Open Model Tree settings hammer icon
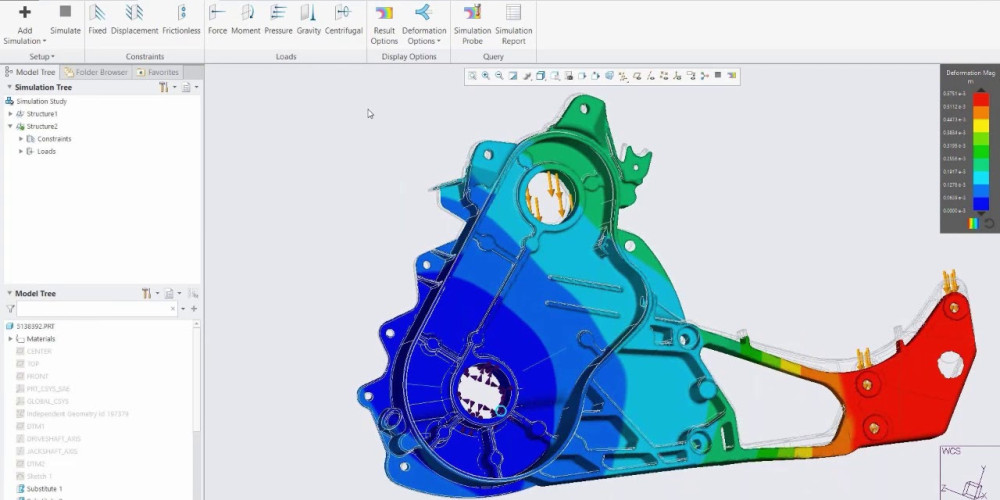Viewport: 1000px width, 500px height. [x=147, y=293]
